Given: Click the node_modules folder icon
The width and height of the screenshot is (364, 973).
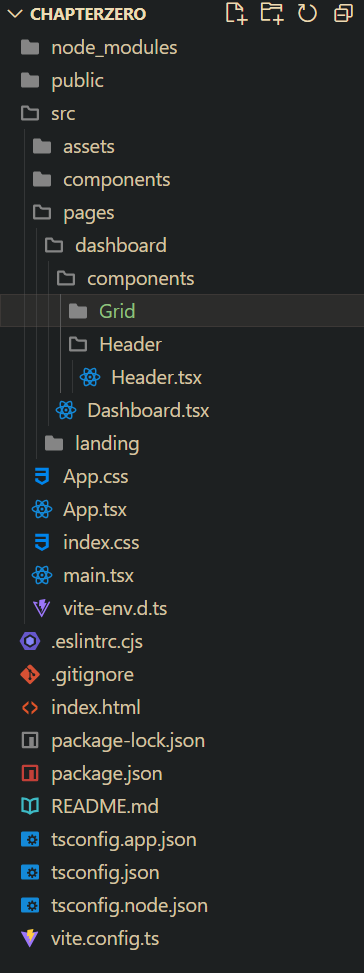Looking at the screenshot, I should click(x=30, y=47).
